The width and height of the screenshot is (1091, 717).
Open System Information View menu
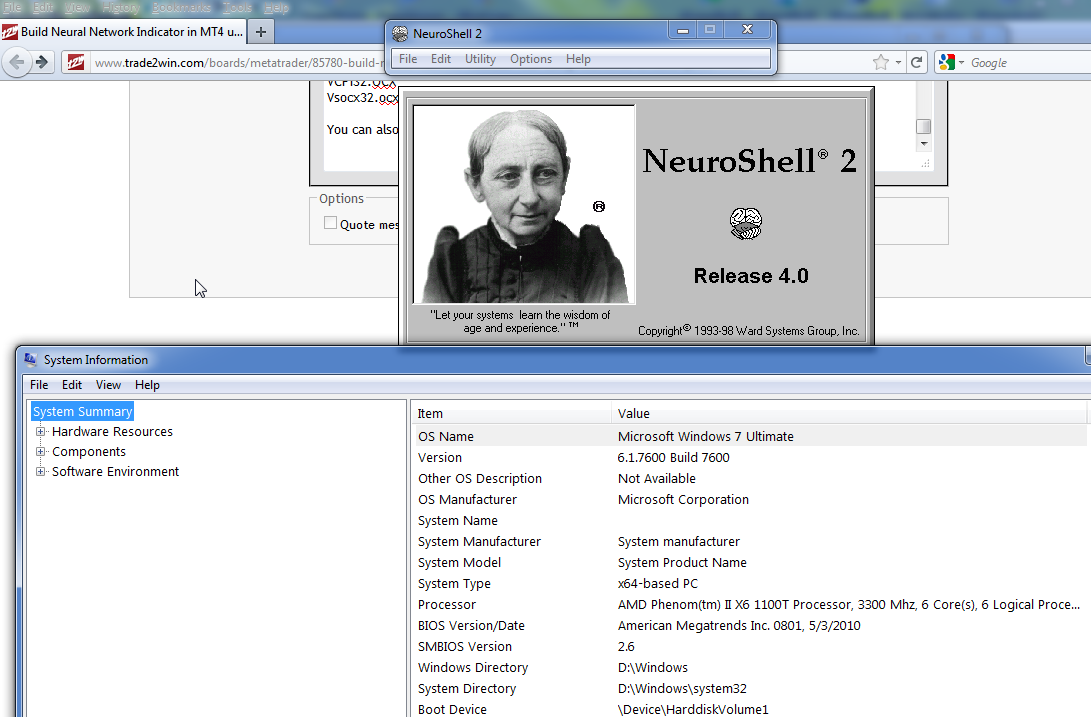(109, 385)
